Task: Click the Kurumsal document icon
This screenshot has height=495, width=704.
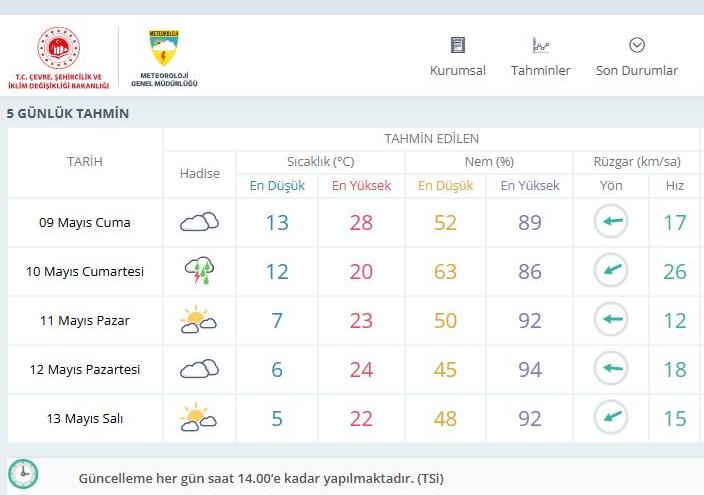Action: 458,45
